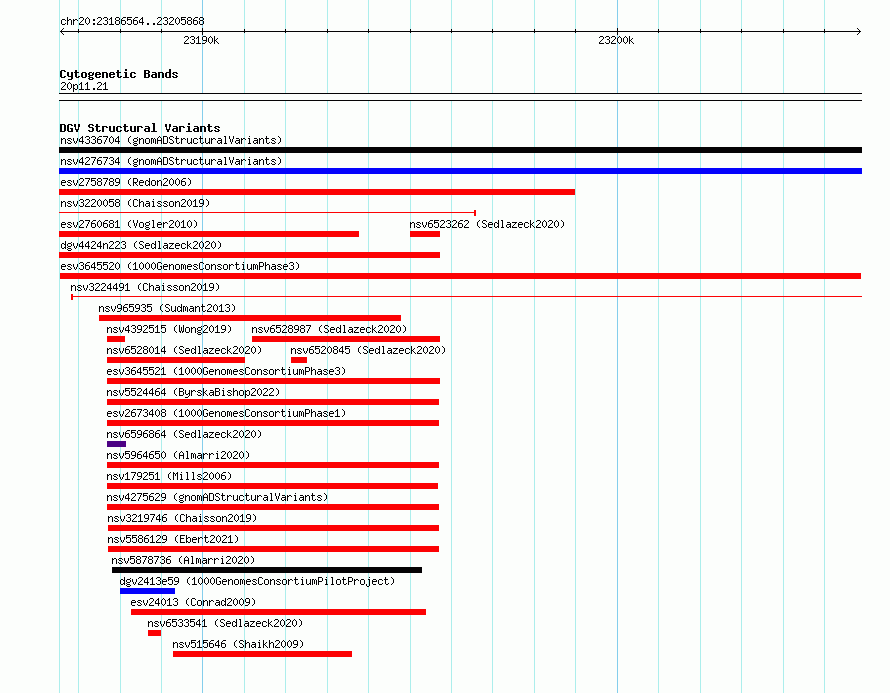Click the nsv5878736 (Almarri2020) label
890x693 pixels.
pyautogui.click(x=183, y=560)
